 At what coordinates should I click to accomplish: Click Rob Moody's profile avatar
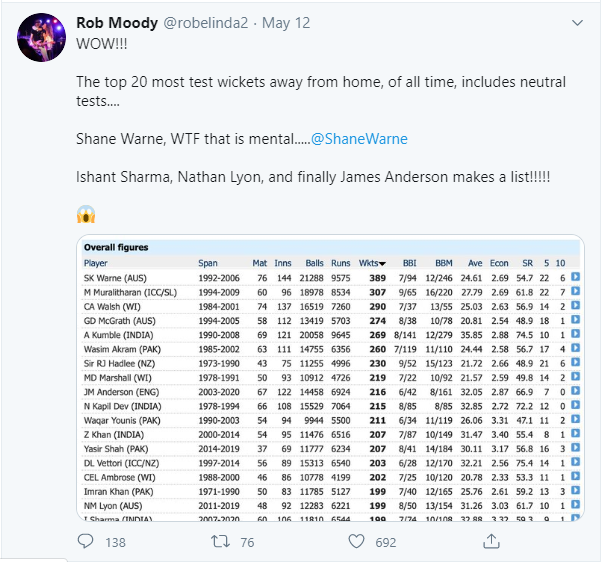coord(39,38)
